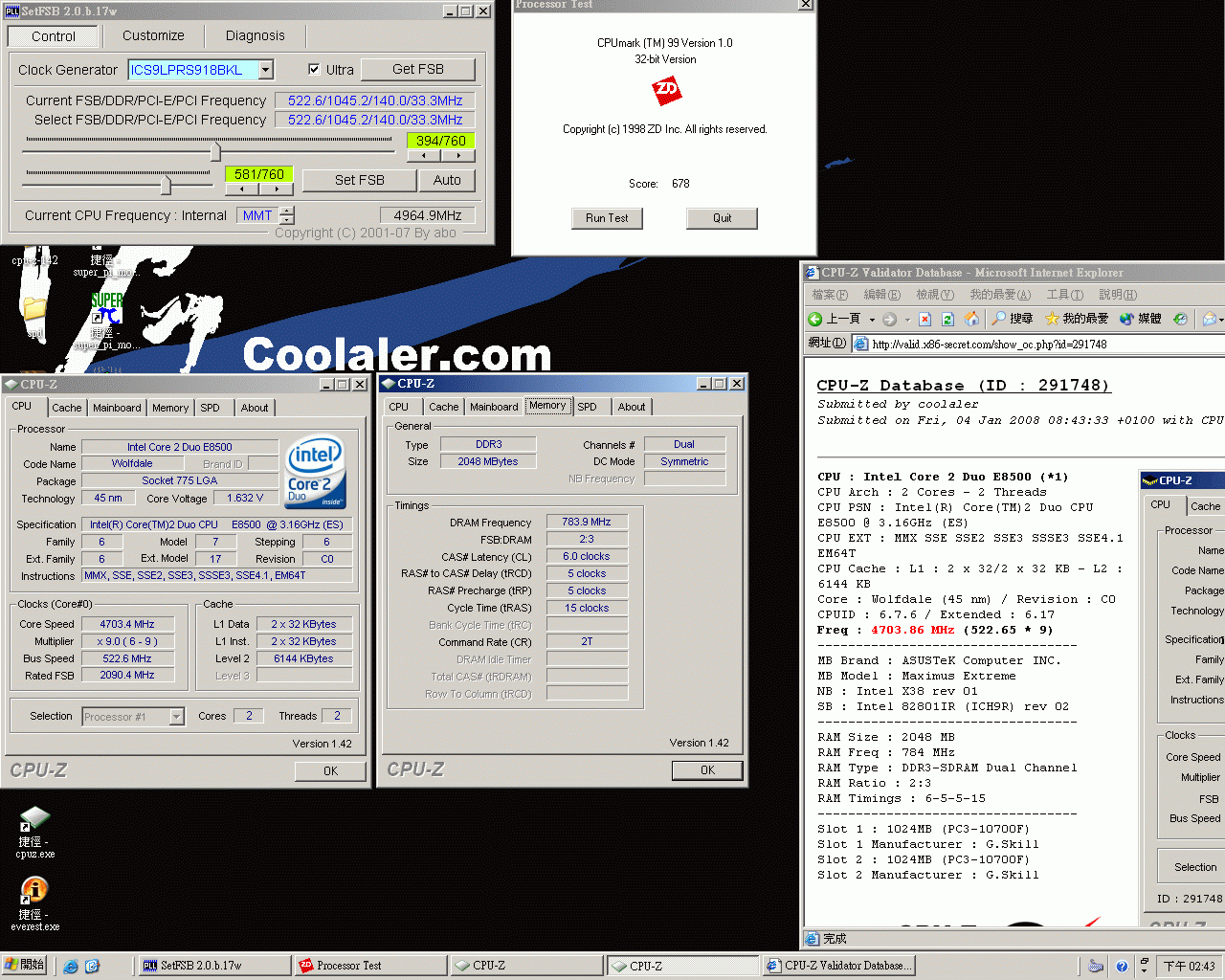Image resolution: width=1225 pixels, height=980 pixels.
Task: Click Auto button in SetFSB
Action: pyautogui.click(x=447, y=180)
